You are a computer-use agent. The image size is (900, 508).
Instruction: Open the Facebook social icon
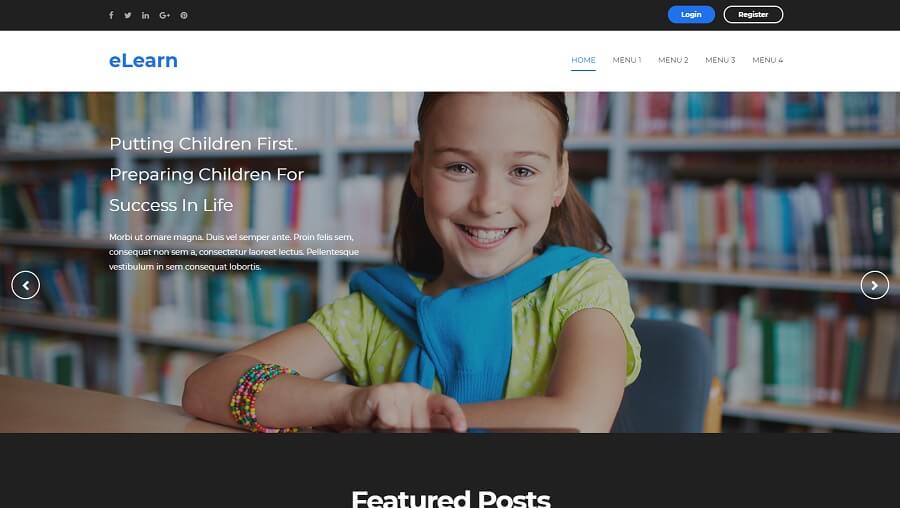[x=111, y=15]
